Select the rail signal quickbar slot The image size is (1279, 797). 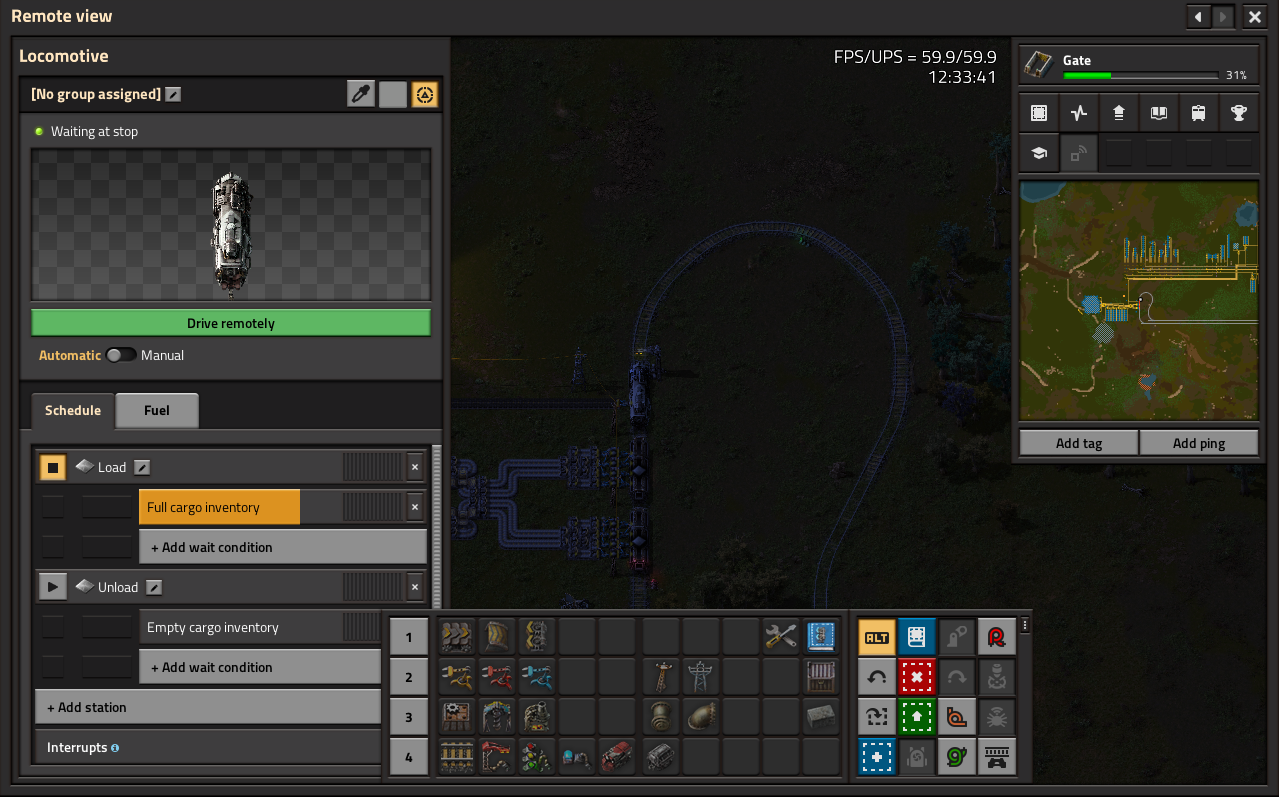(537, 756)
